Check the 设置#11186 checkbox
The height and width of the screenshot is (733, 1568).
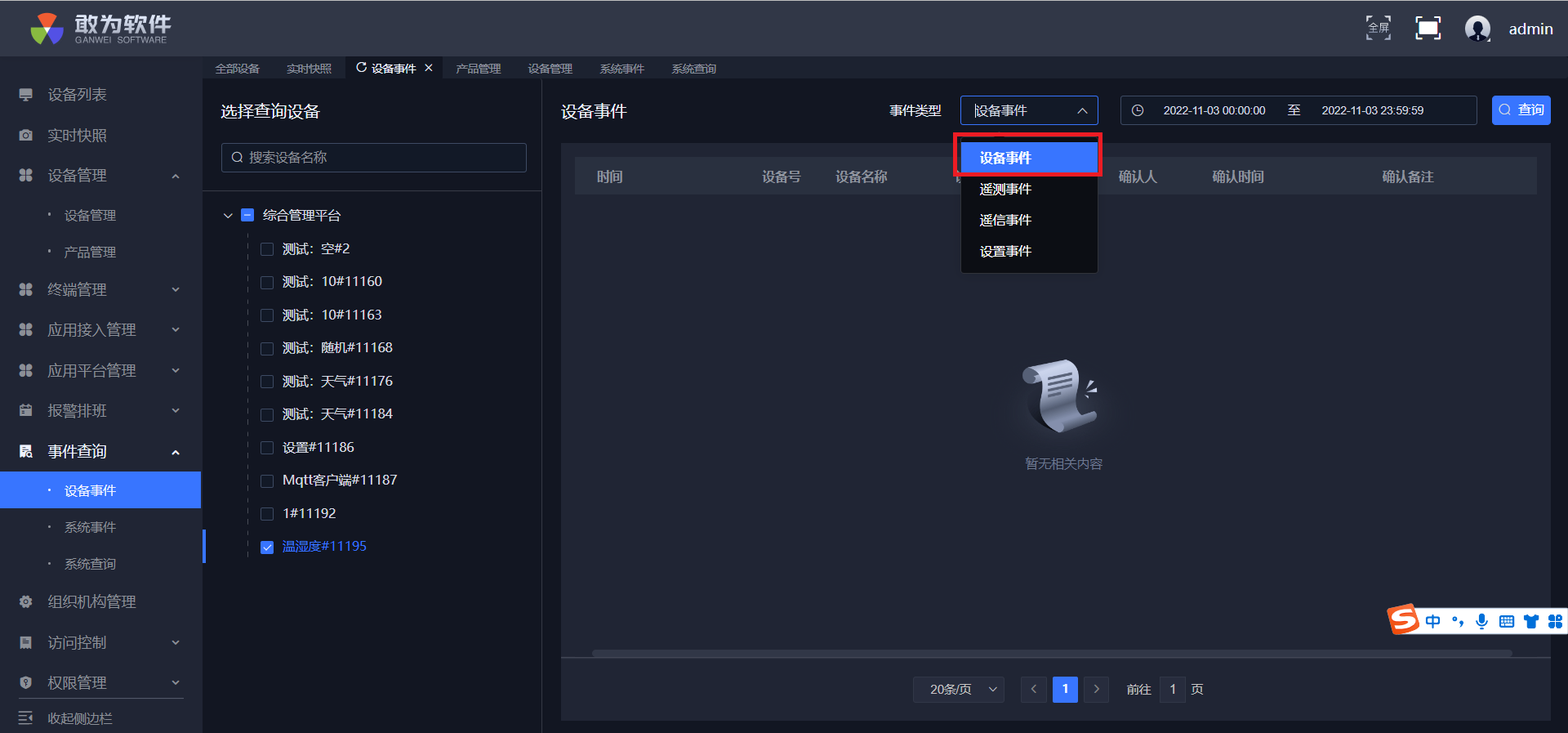tap(267, 448)
